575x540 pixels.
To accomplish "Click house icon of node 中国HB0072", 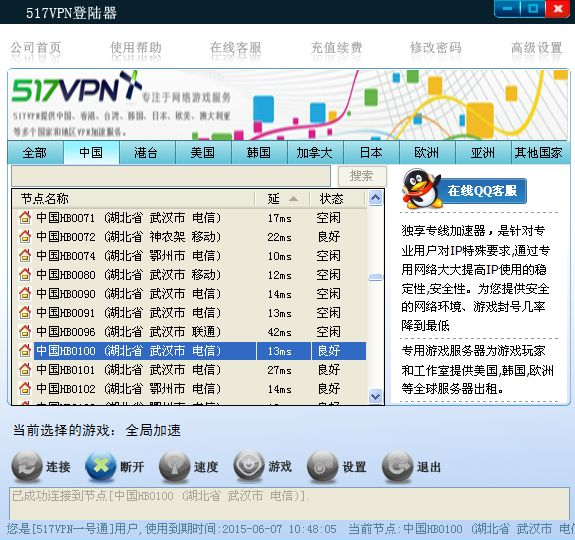I will click(x=25, y=237).
